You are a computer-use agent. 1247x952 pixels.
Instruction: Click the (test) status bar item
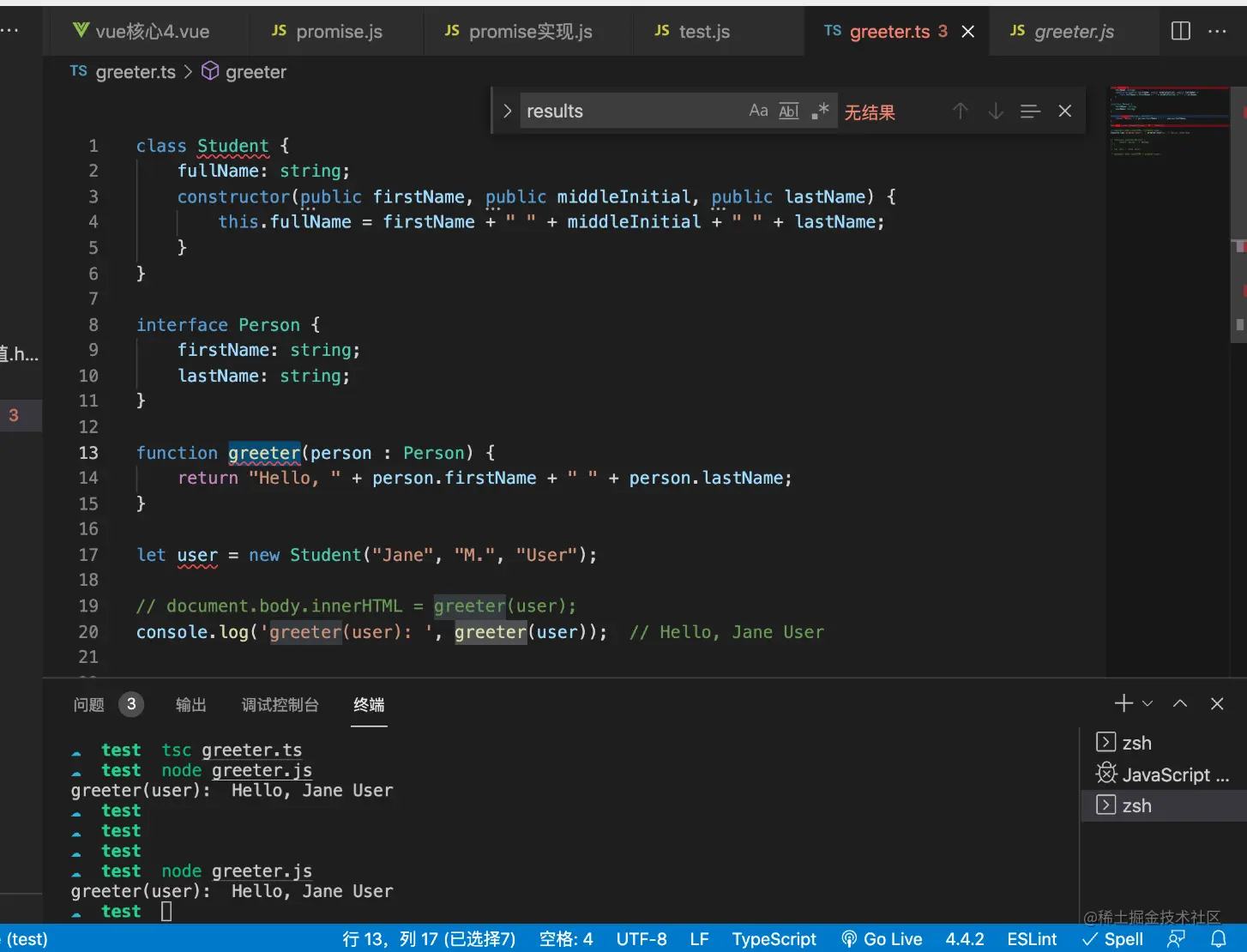(x=26, y=939)
